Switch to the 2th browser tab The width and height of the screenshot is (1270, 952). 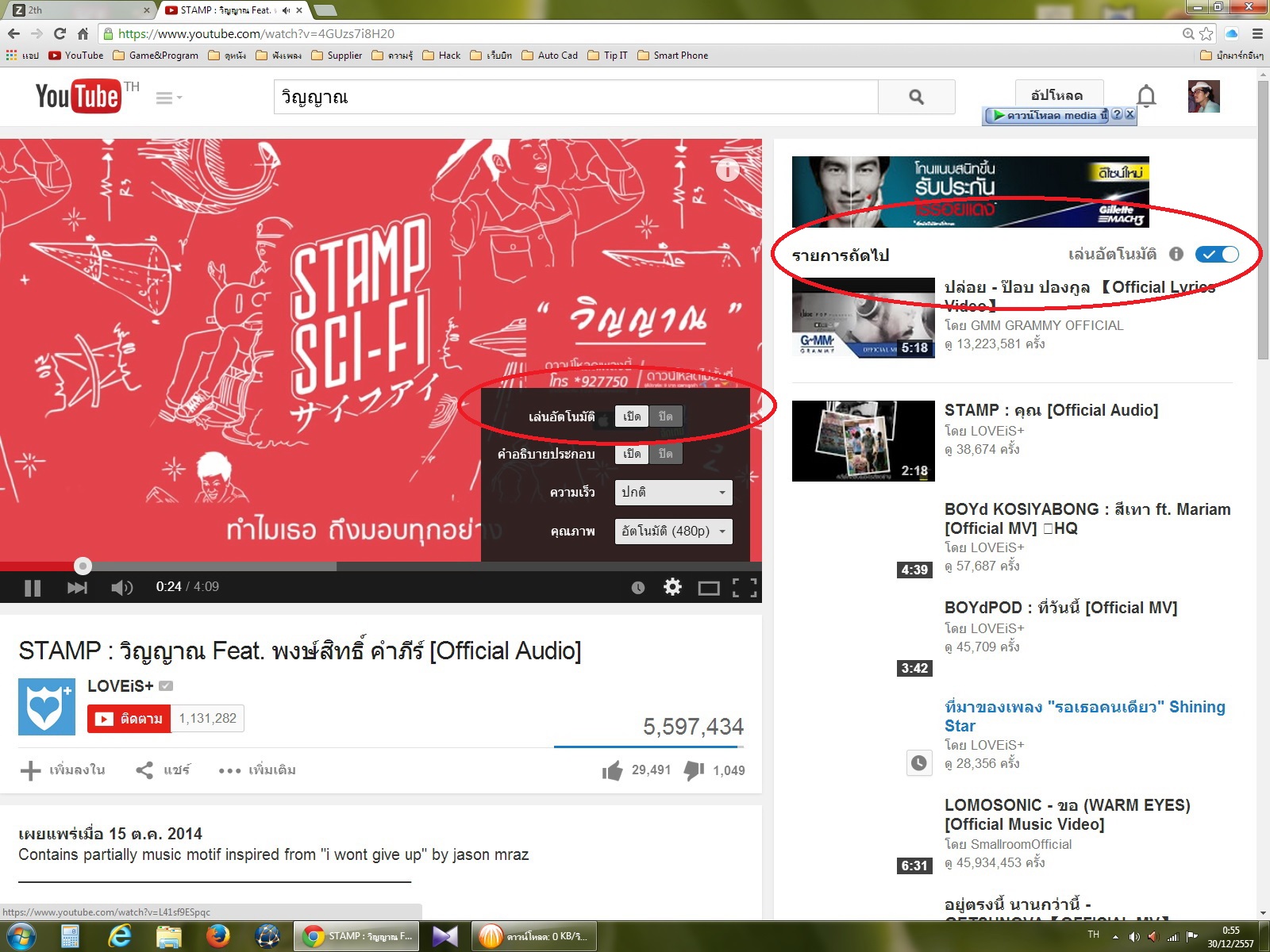(79, 10)
